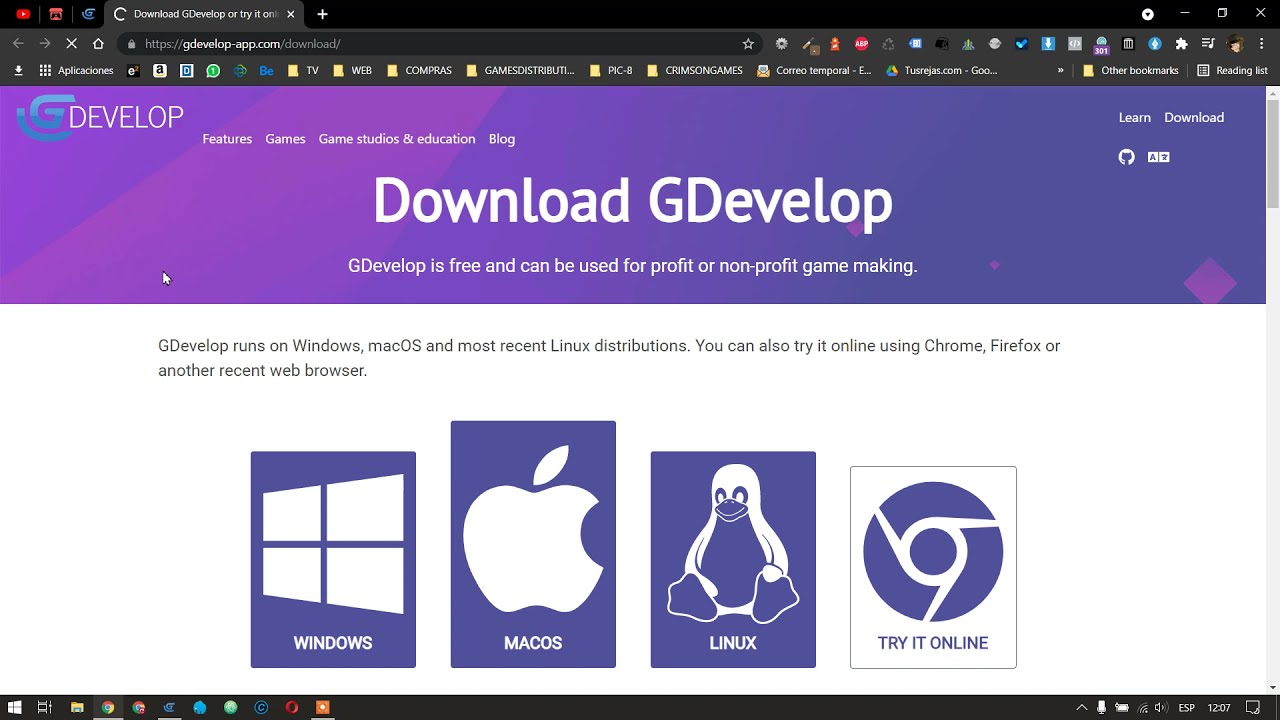
Task: Select the Linux download tile
Action: click(733, 559)
